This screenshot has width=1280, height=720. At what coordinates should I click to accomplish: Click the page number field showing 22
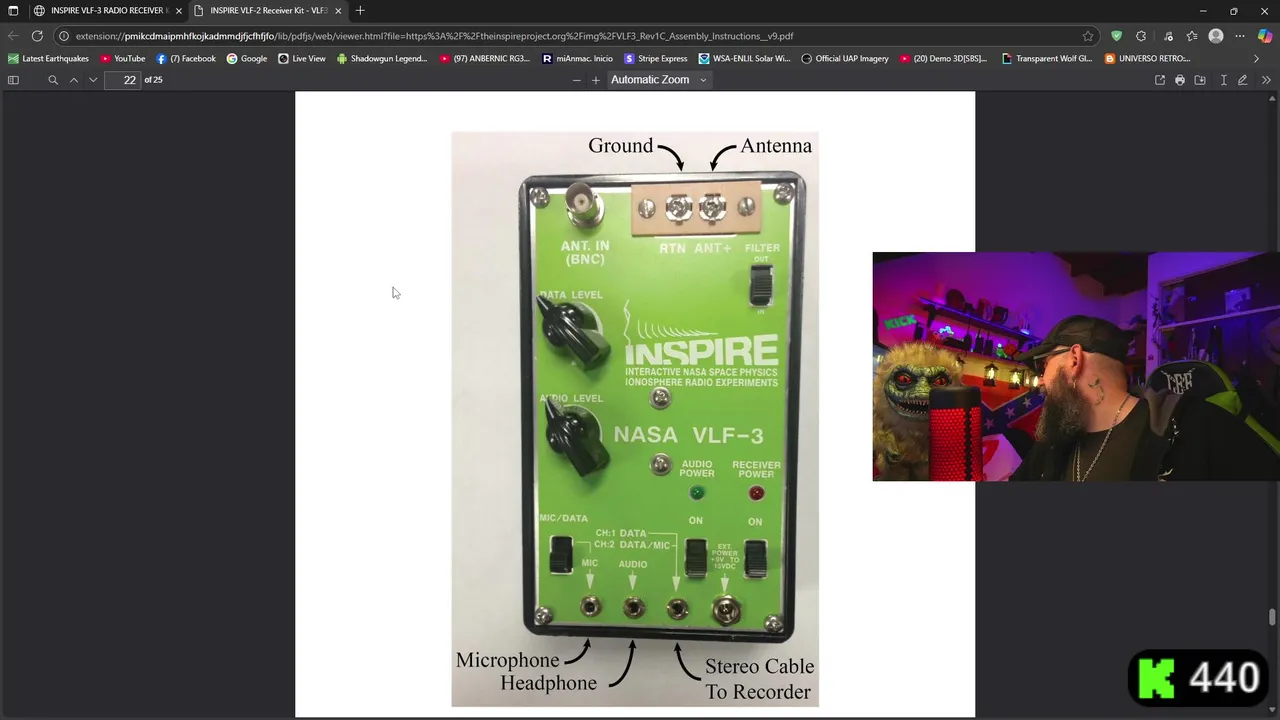pos(122,80)
